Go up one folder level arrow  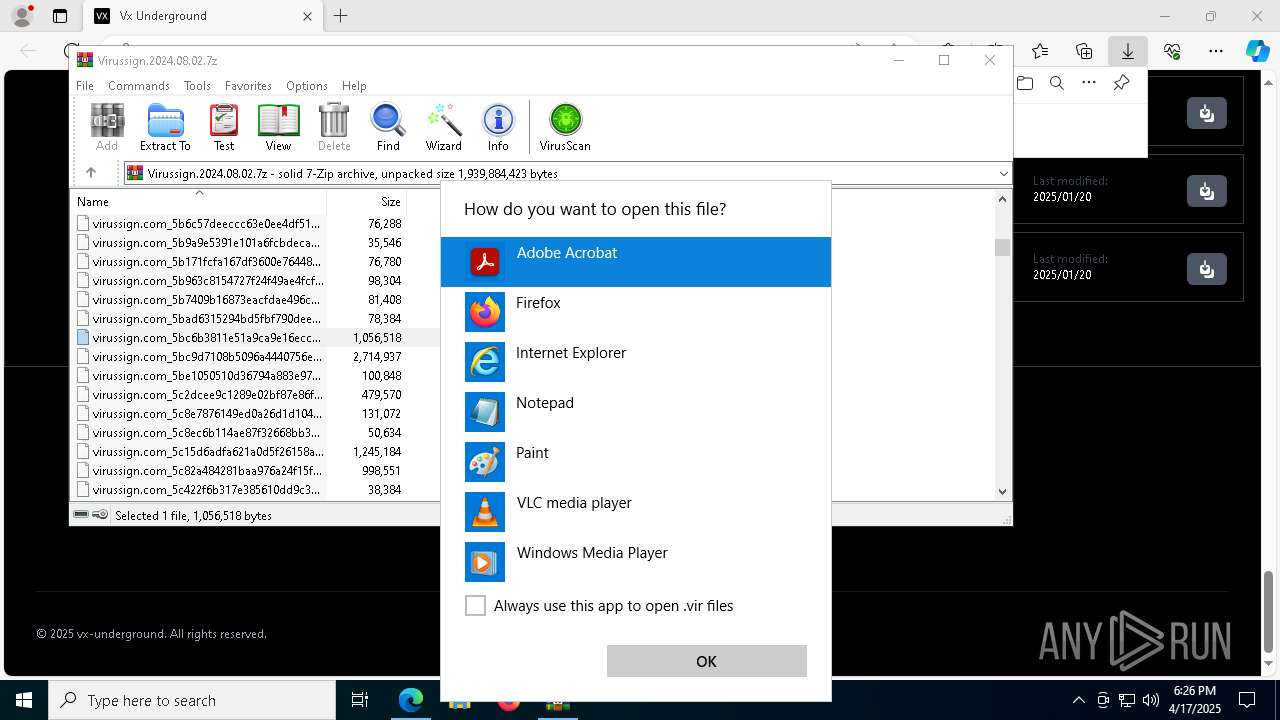pos(91,173)
